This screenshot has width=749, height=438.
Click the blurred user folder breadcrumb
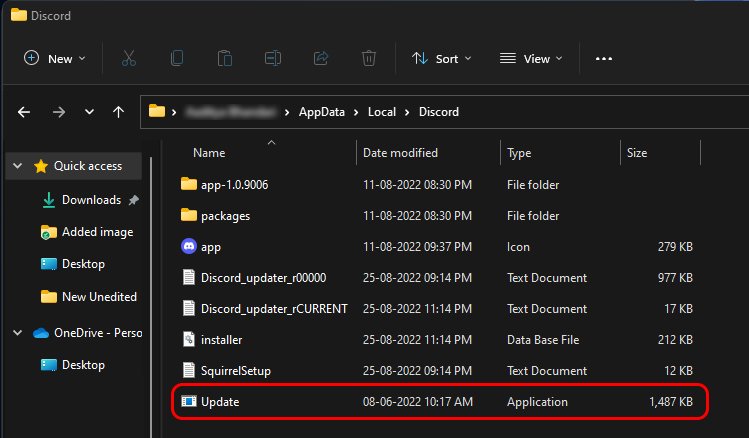coord(231,112)
